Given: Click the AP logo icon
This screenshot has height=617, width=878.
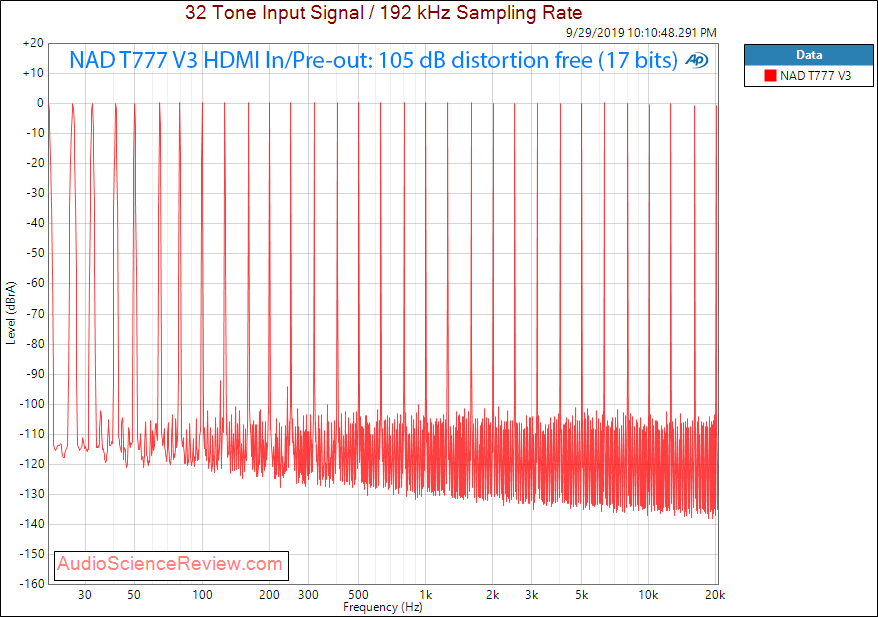Looking at the screenshot, I should [x=697, y=60].
